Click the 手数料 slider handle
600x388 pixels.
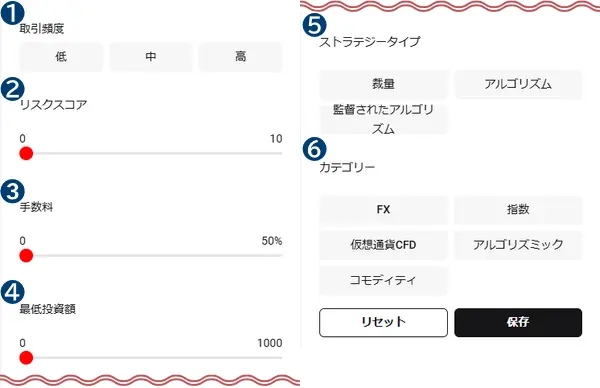click(x=26, y=256)
